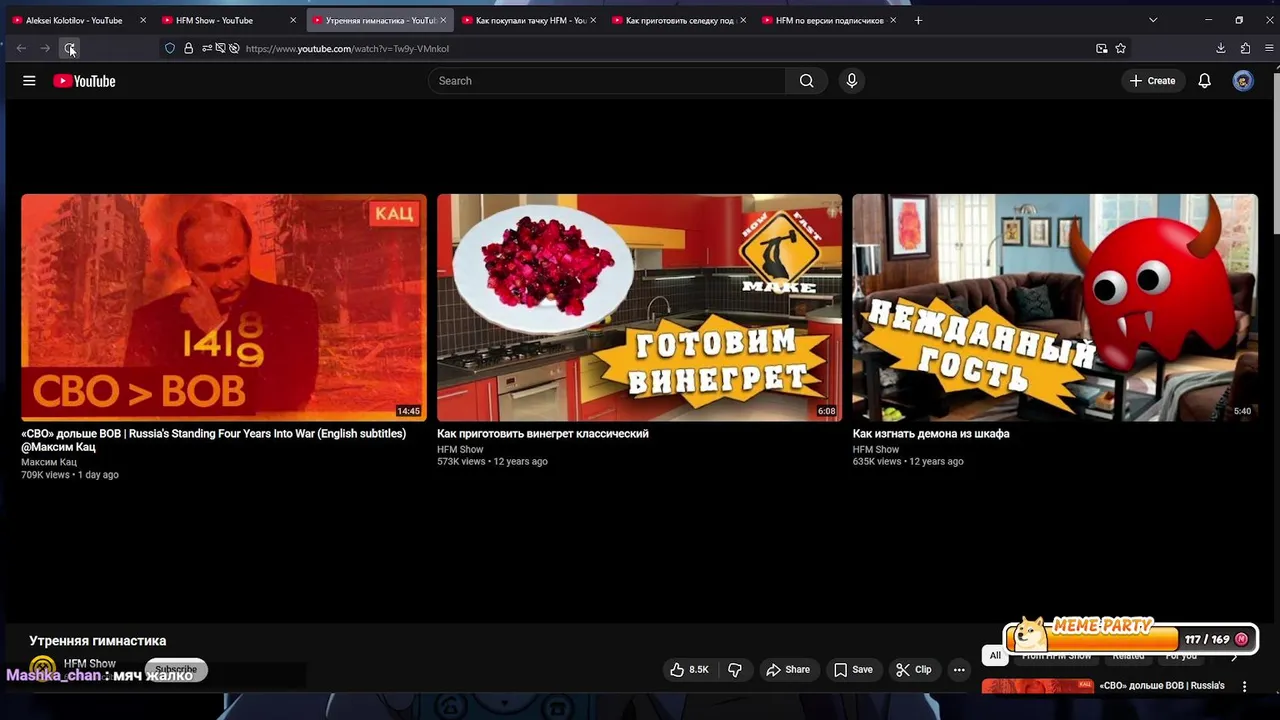Screen dimensions: 1280x720
Task: Toggle picture-in-picture from address bar
Action: pos(1101,48)
